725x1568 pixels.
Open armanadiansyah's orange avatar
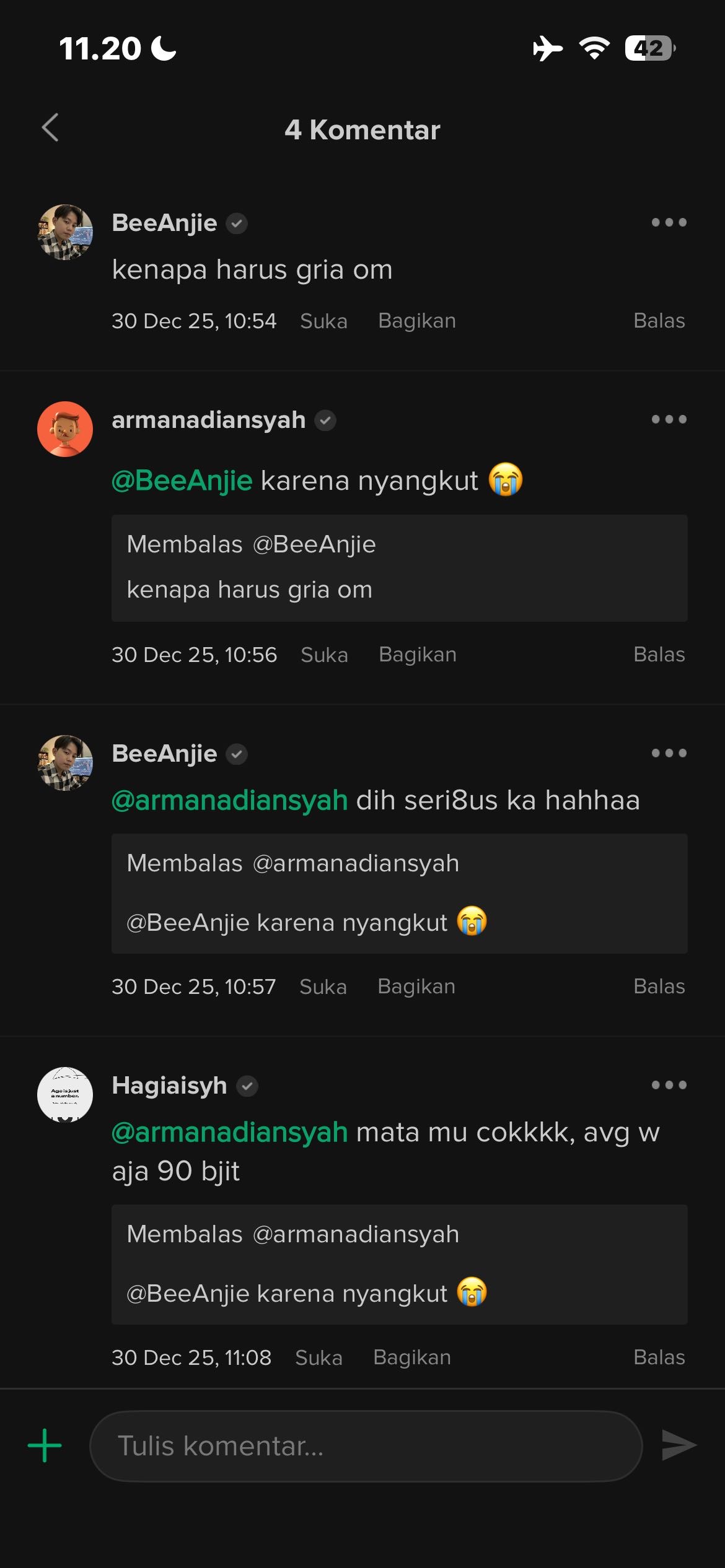coord(65,429)
